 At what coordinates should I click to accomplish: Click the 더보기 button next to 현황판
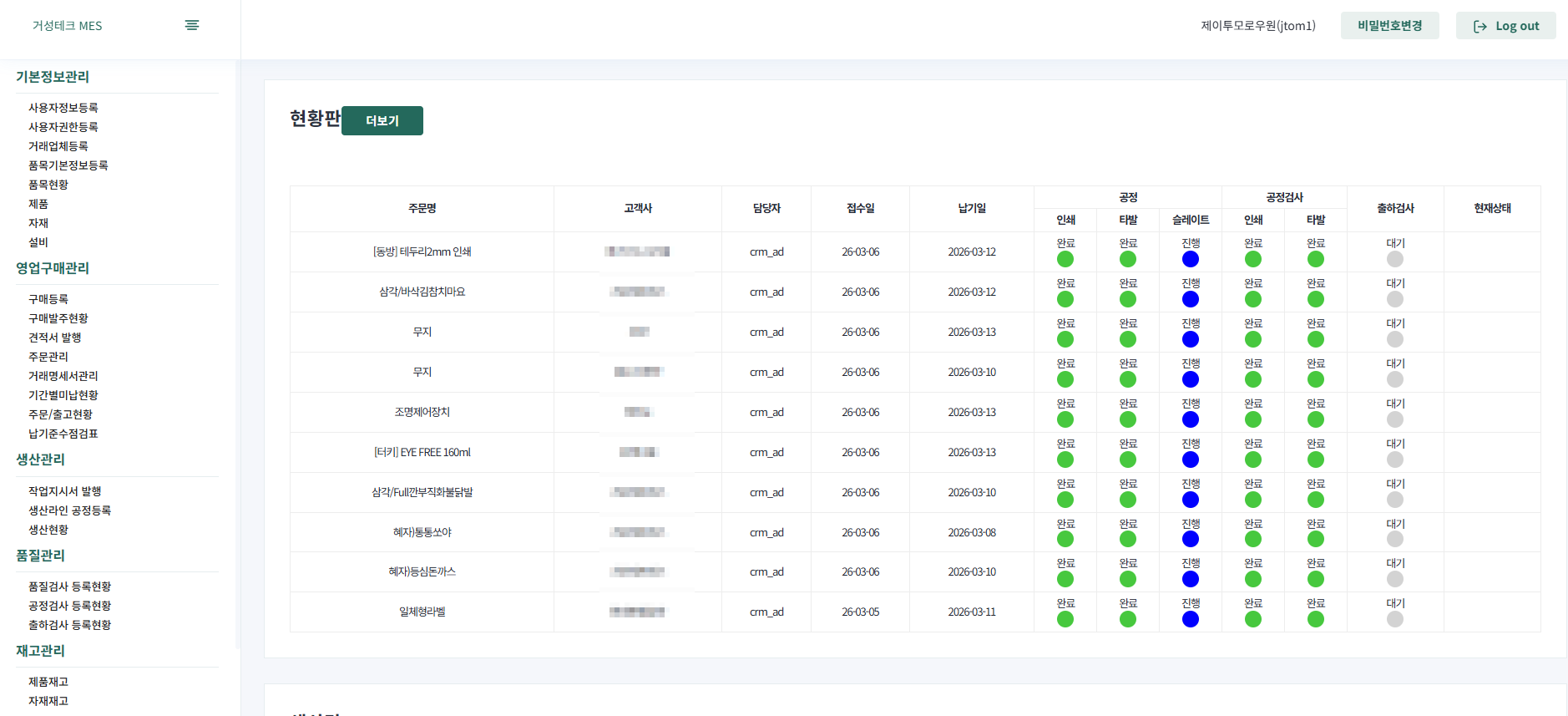click(382, 120)
